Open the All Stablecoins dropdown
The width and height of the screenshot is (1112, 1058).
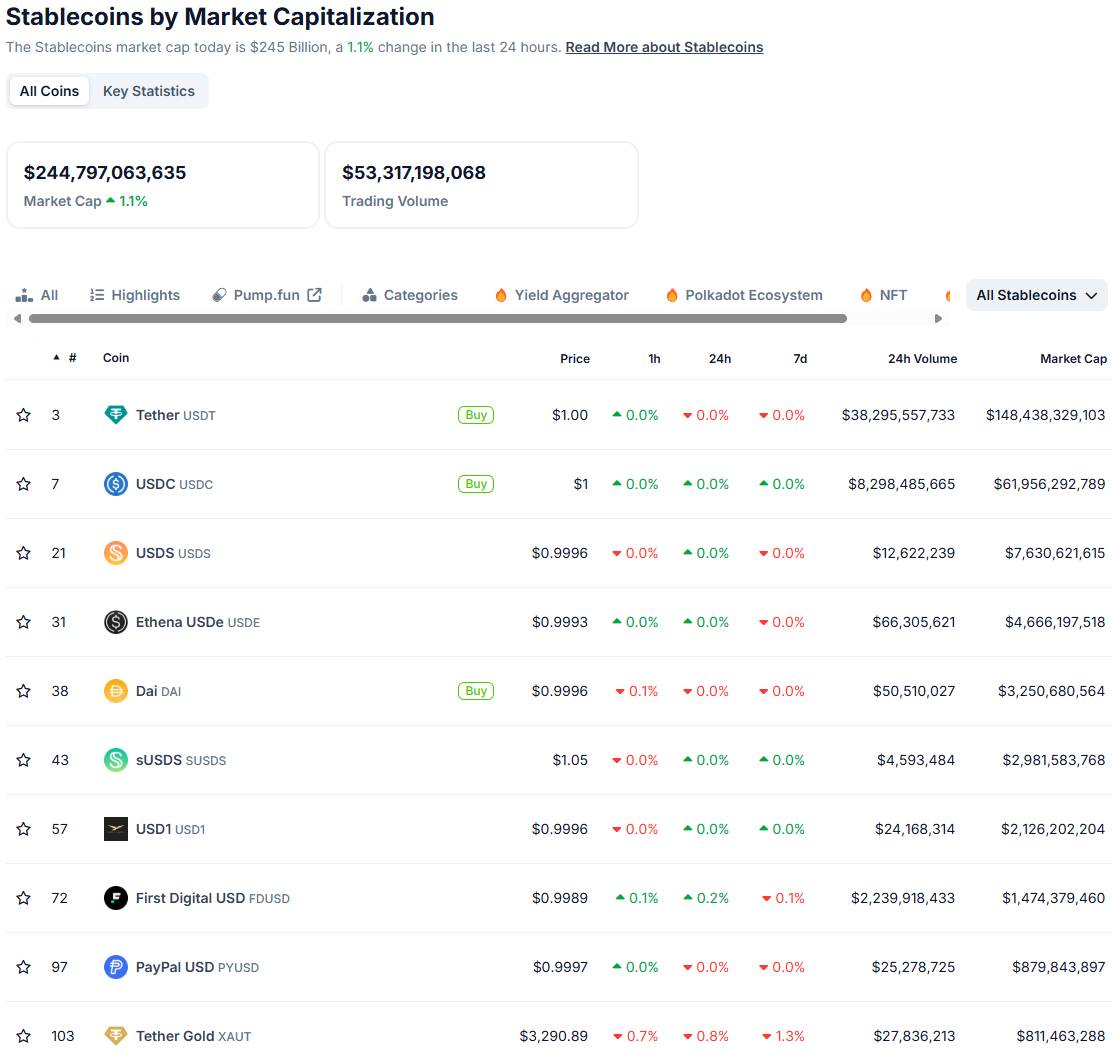point(1036,295)
